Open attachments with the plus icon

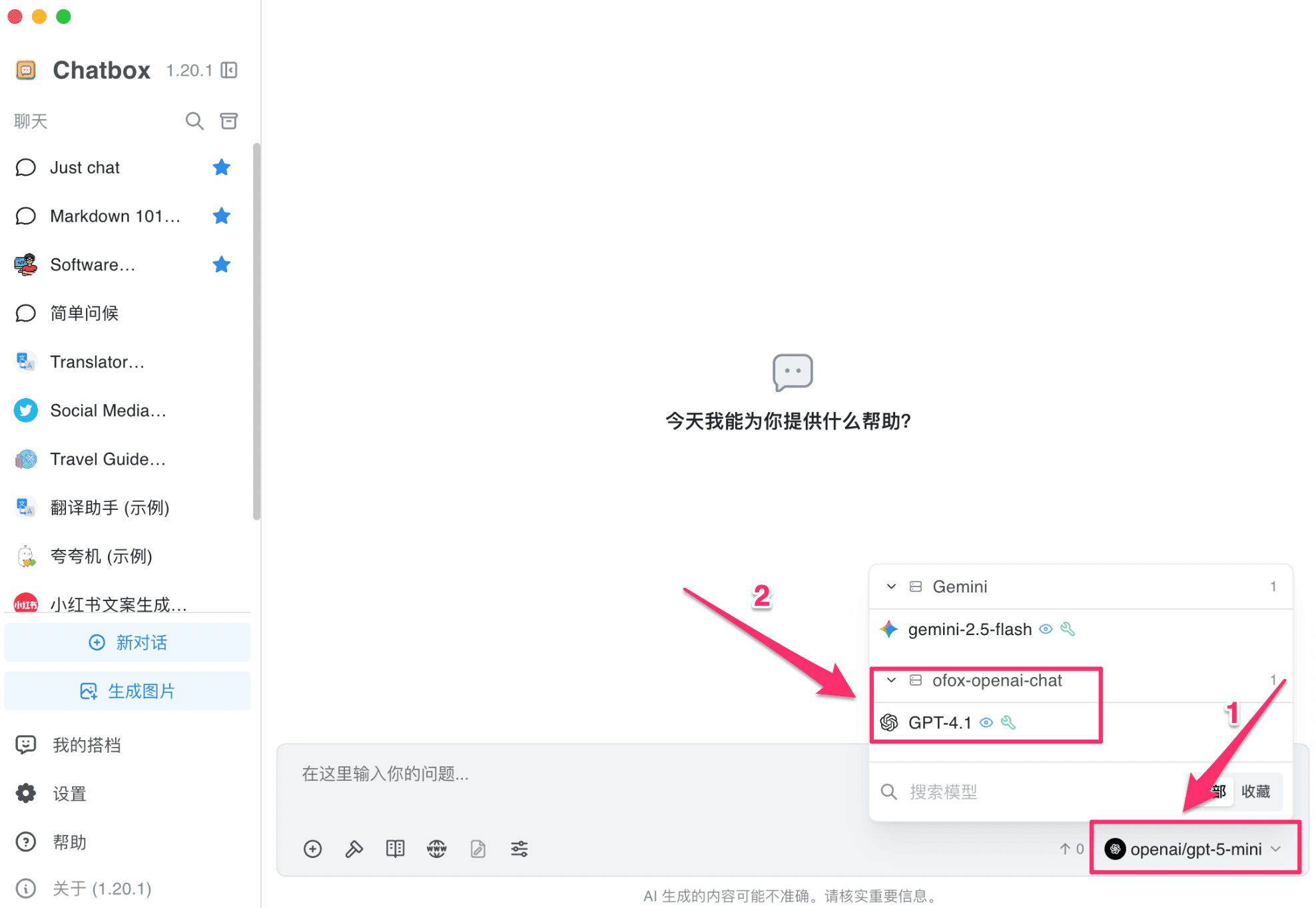312,849
